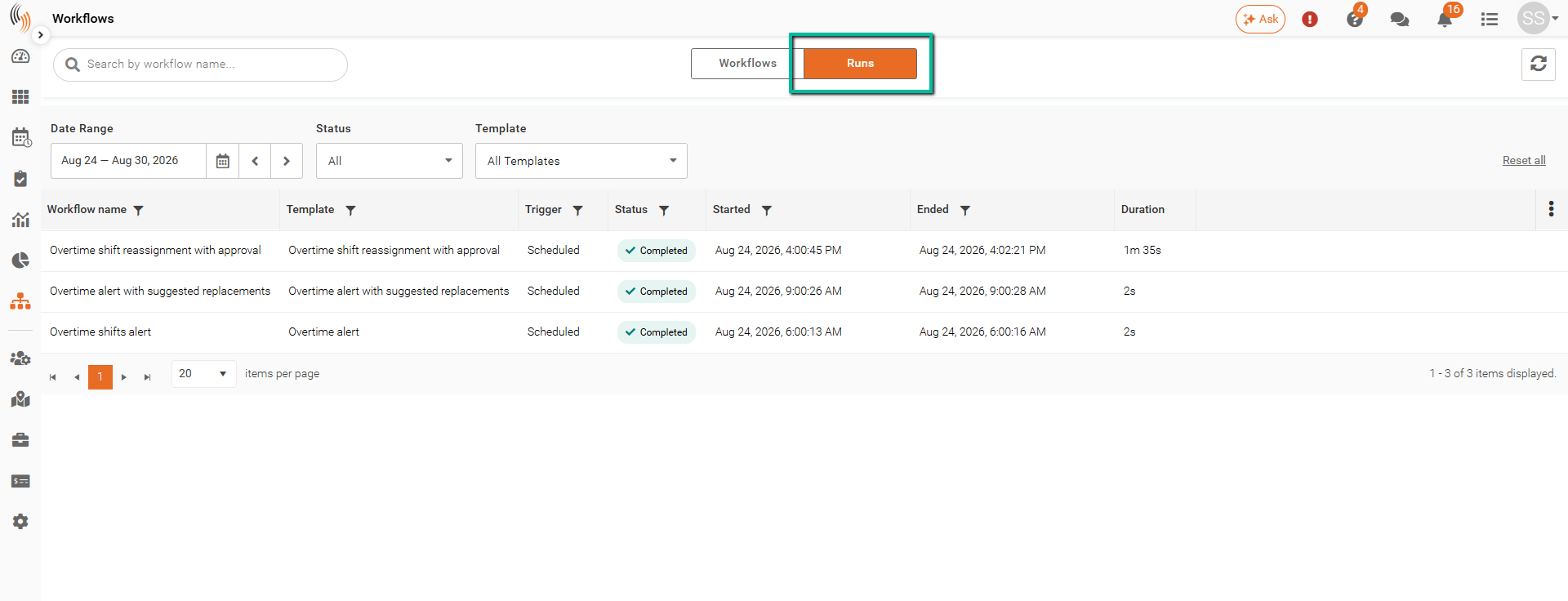Click the Overtime alert template cell
The image size is (1568, 601).
pyautogui.click(x=323, y=332)
